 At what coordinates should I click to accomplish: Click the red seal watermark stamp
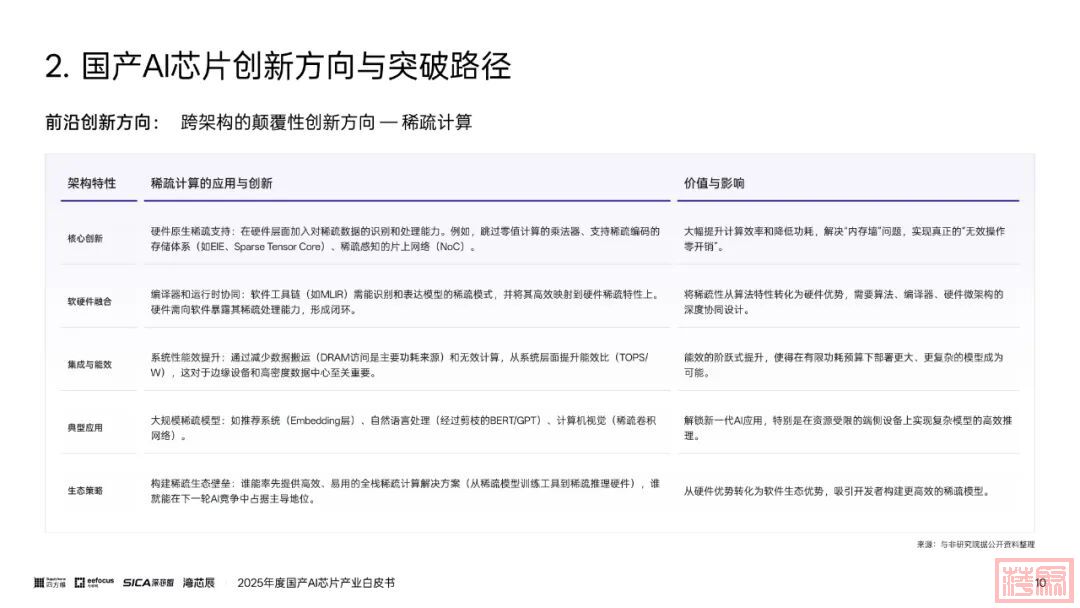click(1029, 582)
